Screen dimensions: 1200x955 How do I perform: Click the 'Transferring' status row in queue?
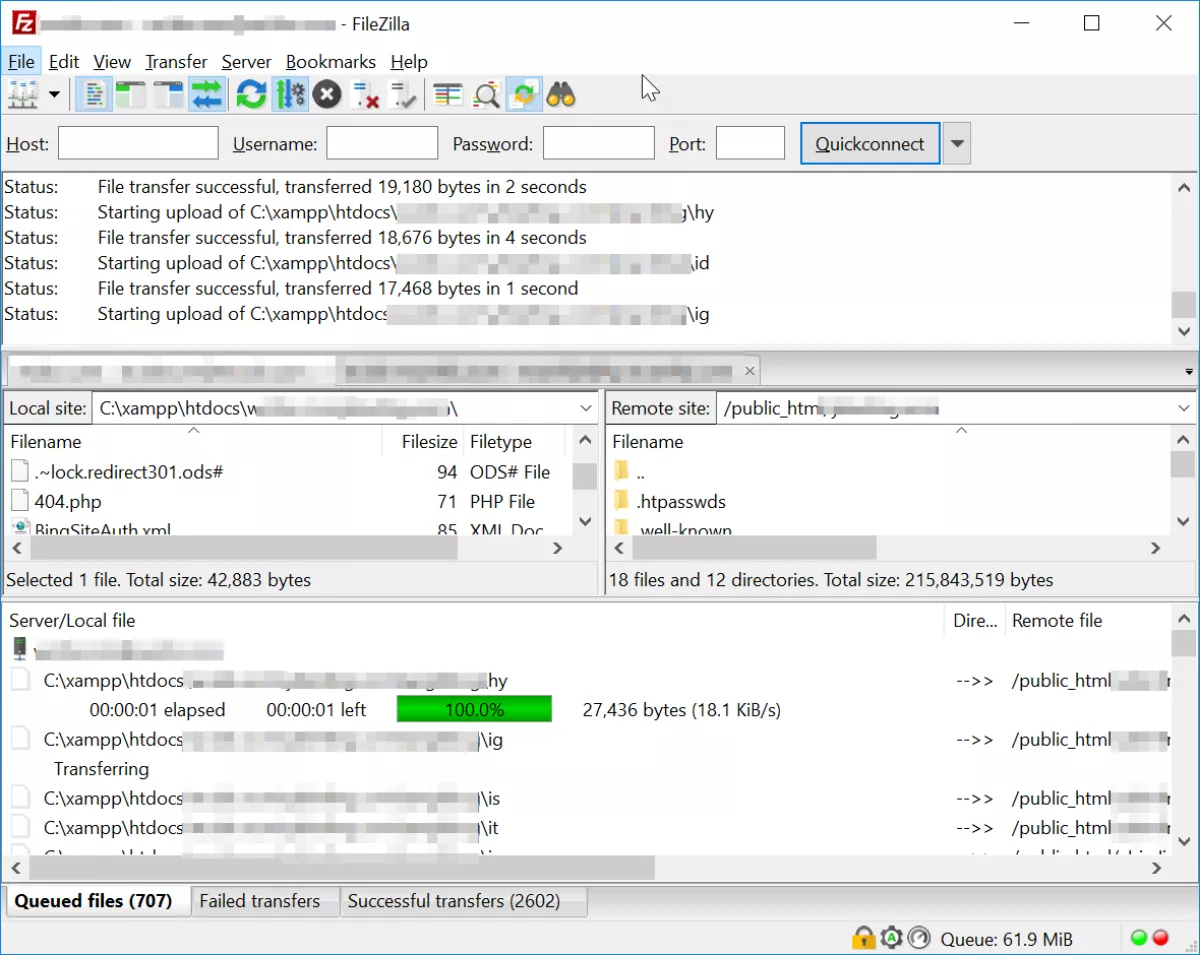click(x=101, y=769)
